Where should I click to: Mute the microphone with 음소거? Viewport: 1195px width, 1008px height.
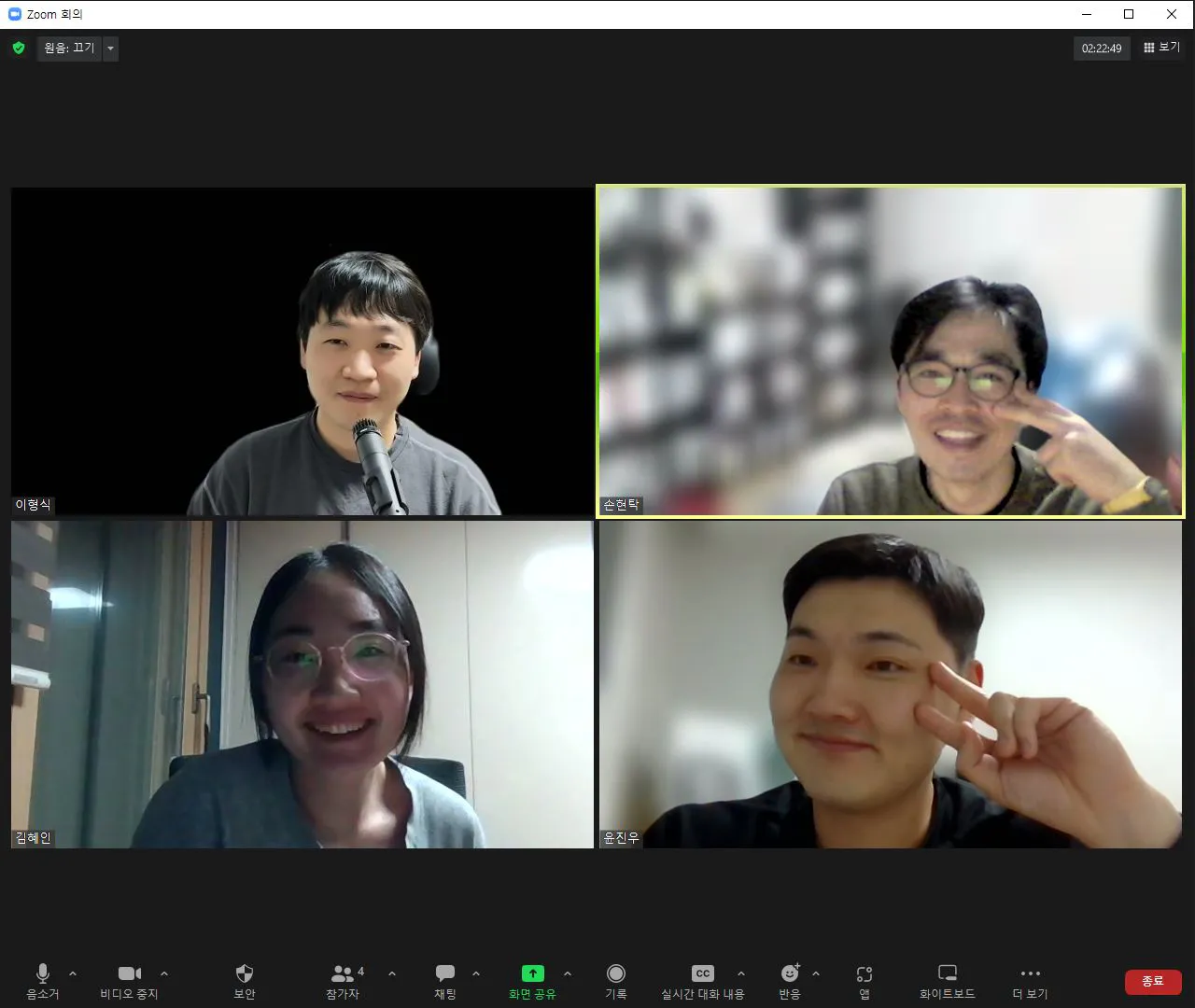coord(42,981)
